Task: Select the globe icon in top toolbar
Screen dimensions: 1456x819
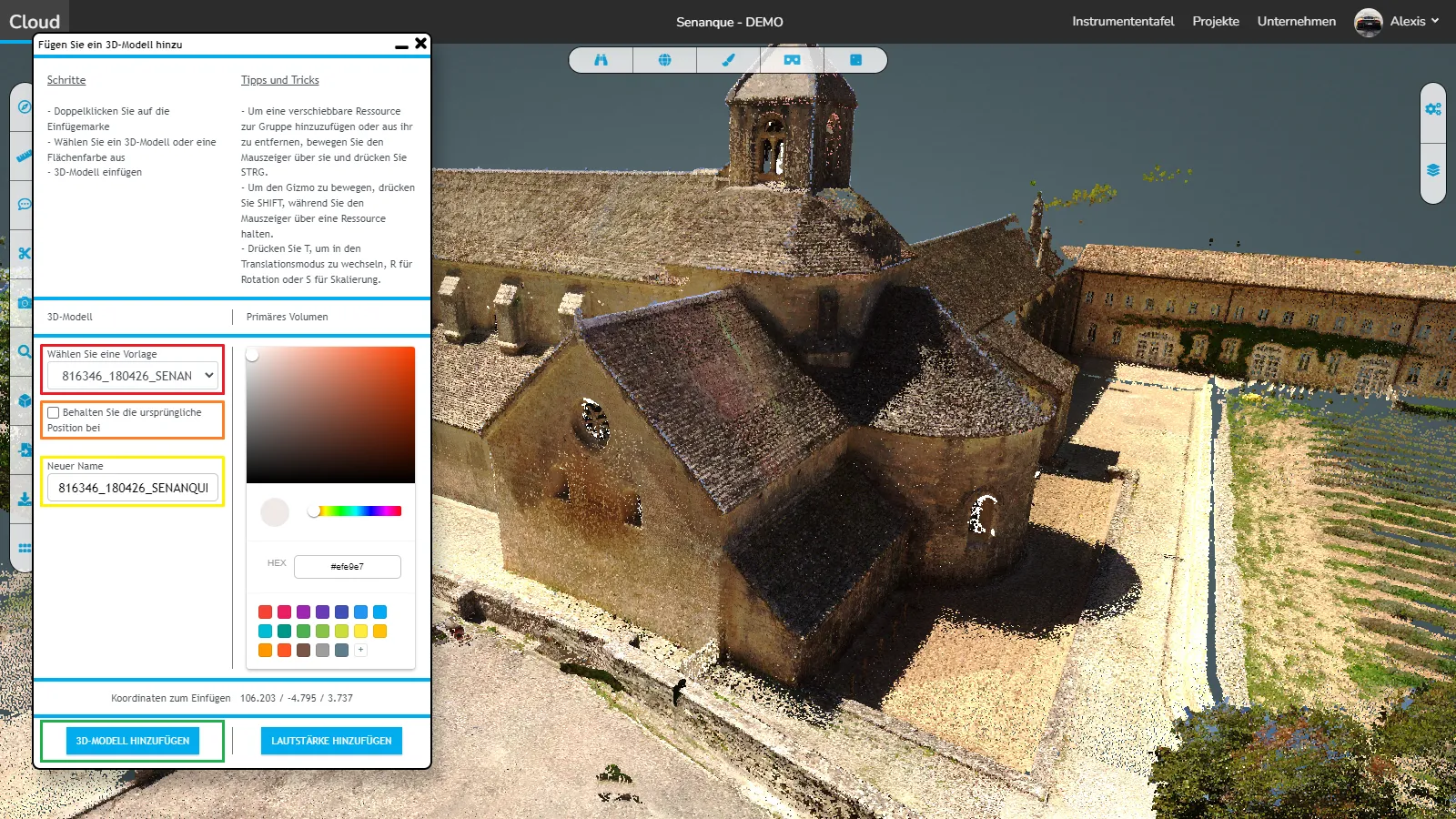Action: pos(664,60)
